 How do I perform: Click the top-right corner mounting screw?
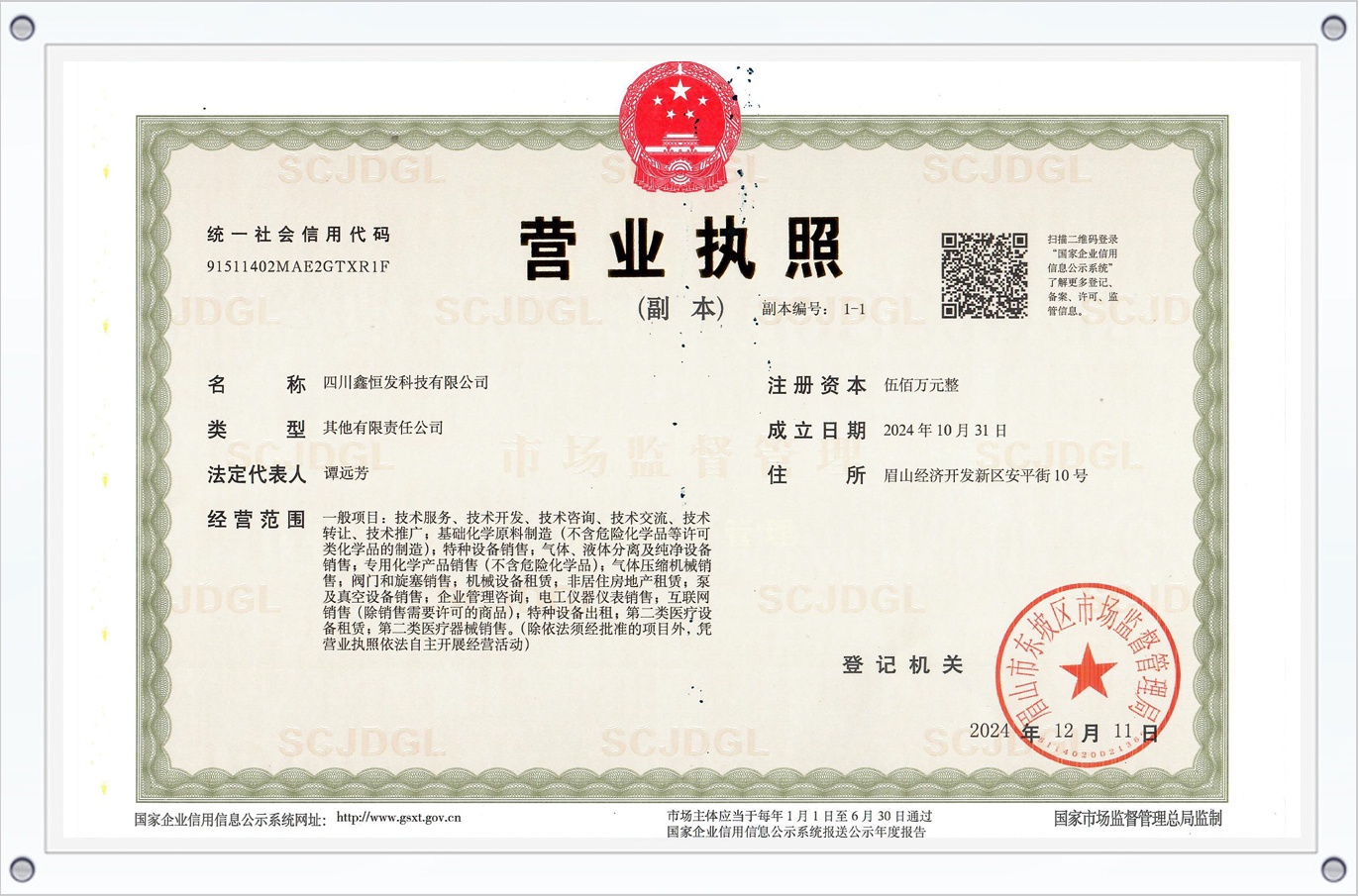1333,28
